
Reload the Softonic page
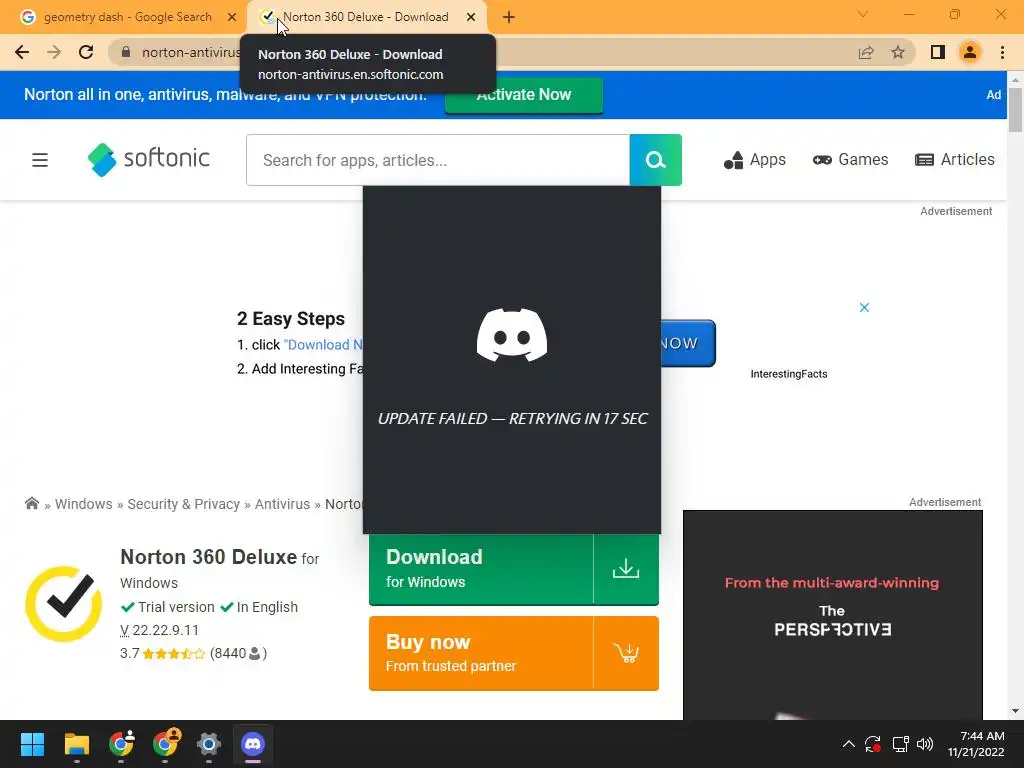[x=86, y=52]
